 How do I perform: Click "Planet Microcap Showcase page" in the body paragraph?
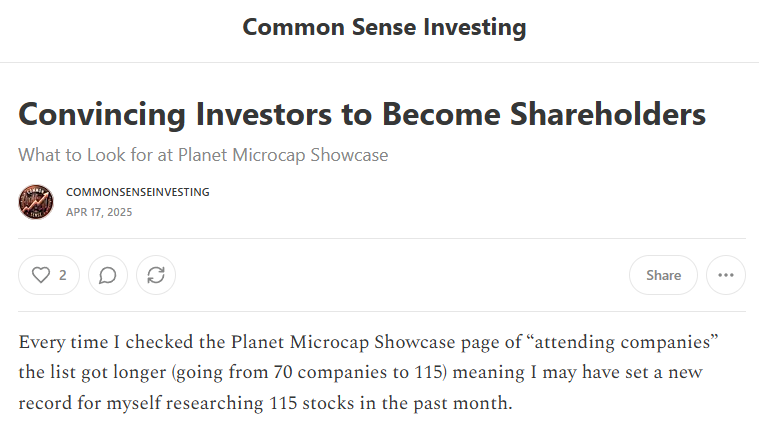[366, 342]
